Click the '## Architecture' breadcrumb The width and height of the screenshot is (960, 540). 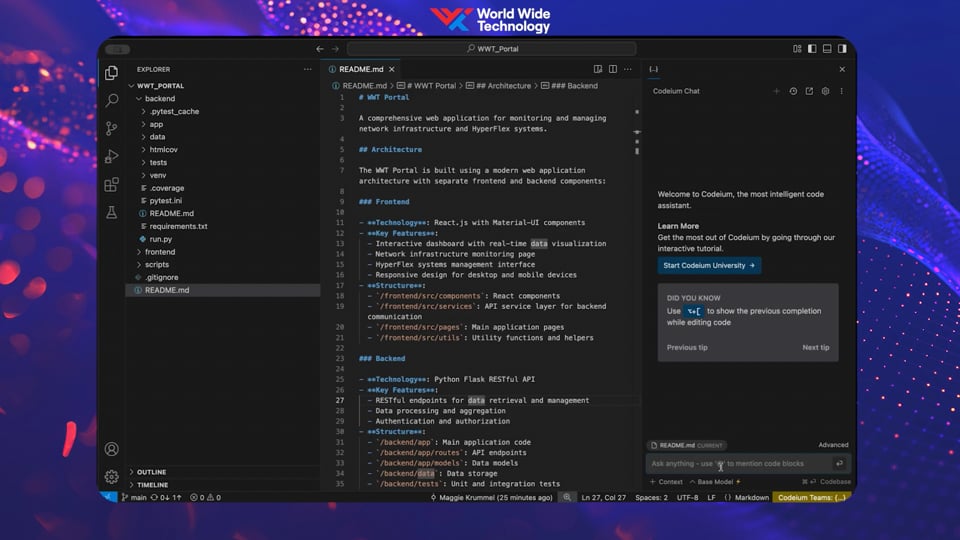[498, 86]
